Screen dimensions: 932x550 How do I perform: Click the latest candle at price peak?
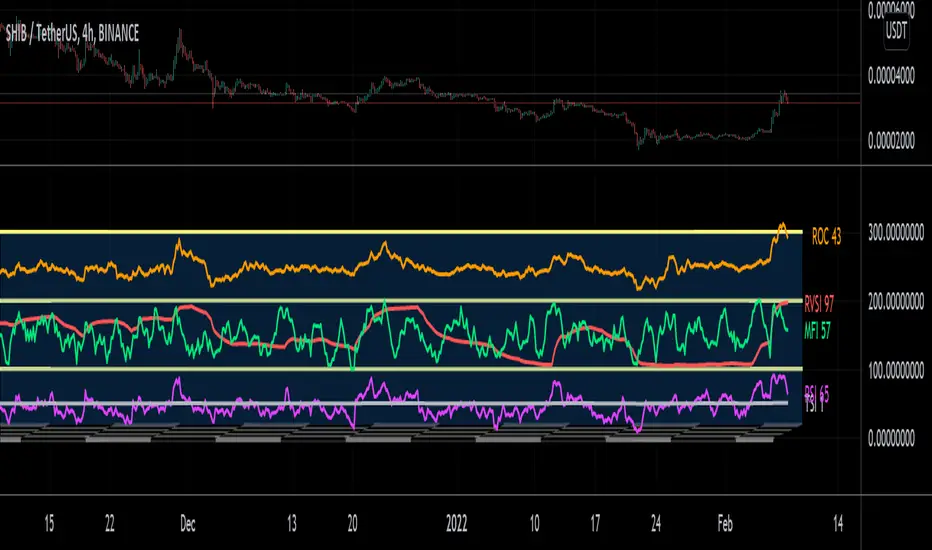[784, 96]
